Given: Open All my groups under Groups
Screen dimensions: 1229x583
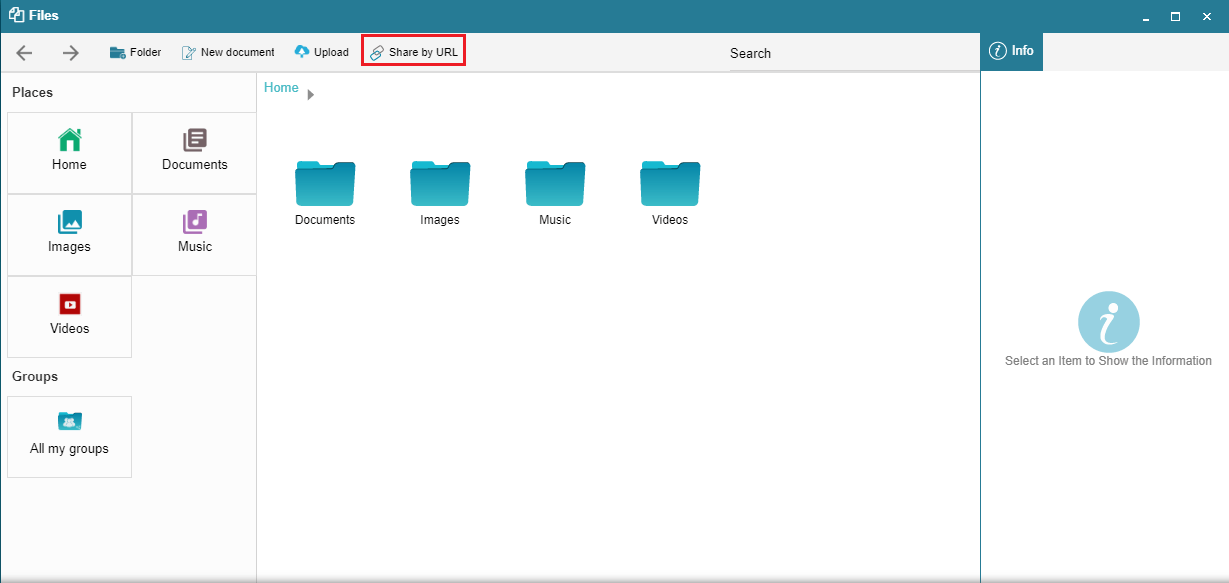Looking at the screenshot, I should click(x=68, y=436).
